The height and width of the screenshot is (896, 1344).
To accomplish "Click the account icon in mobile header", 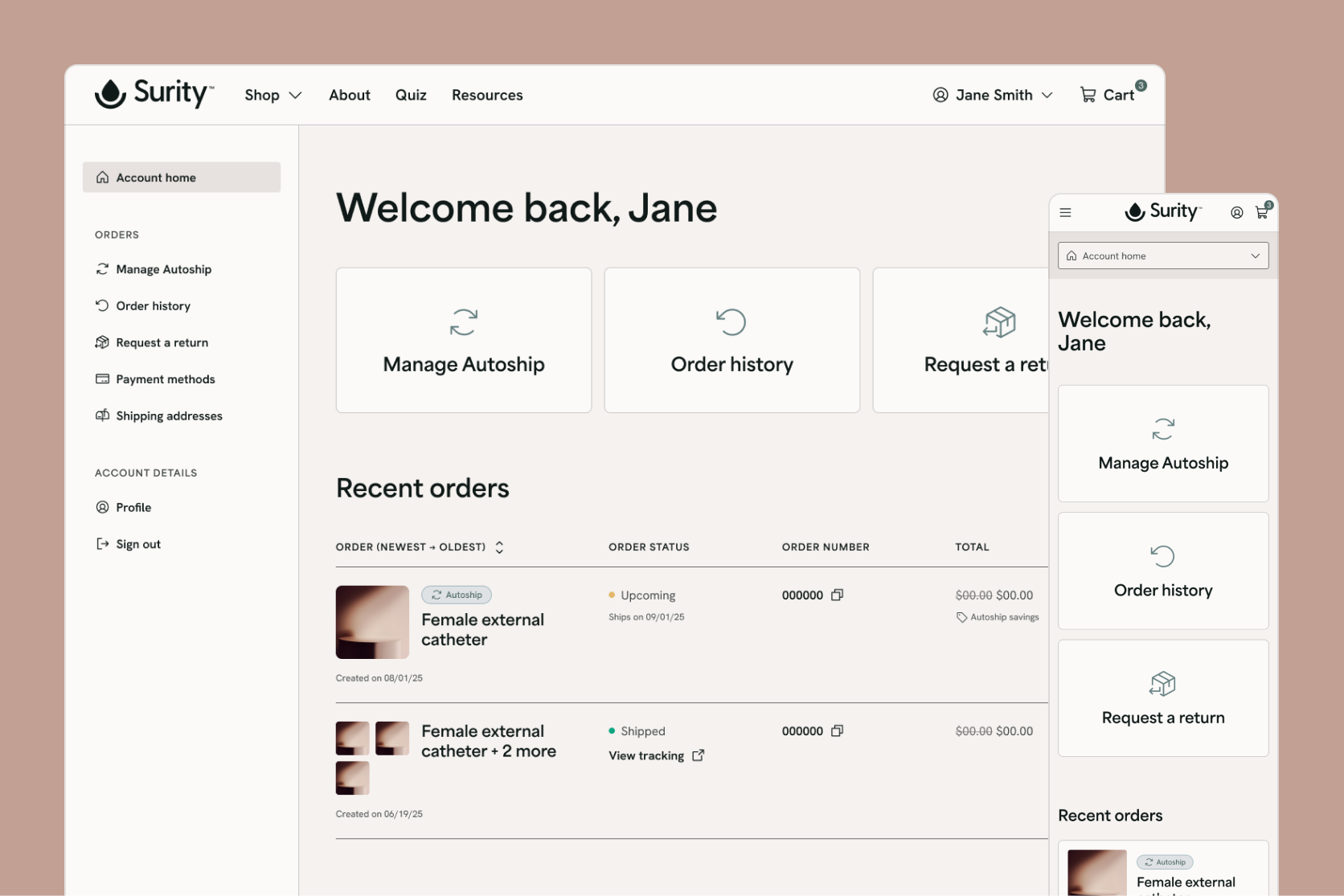I will pyautogui.click(x=1236, y=212).
